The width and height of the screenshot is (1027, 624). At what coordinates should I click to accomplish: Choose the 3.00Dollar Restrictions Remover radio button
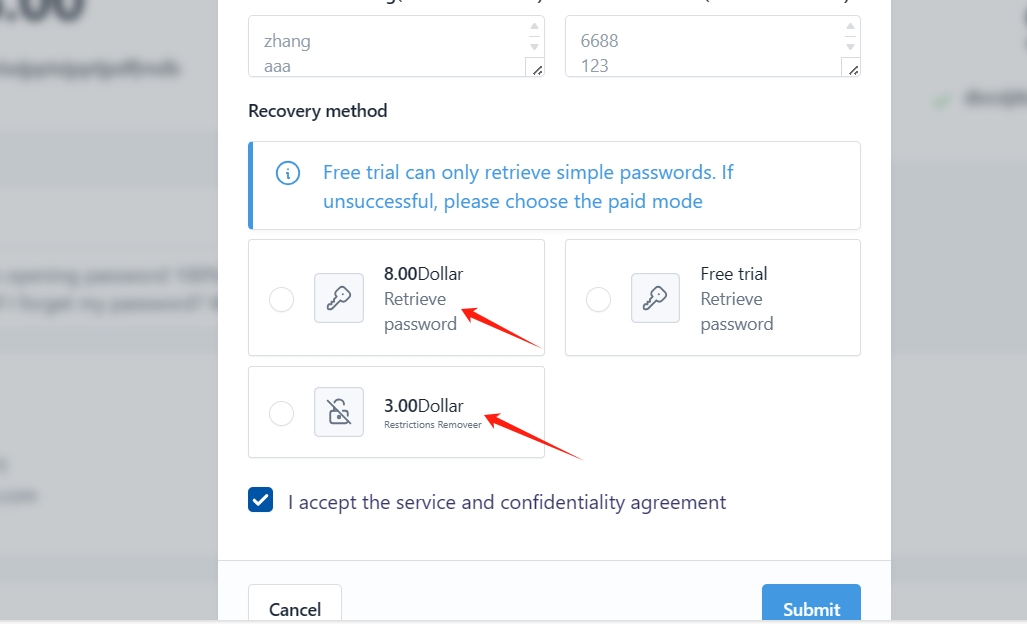click(282, 413)
